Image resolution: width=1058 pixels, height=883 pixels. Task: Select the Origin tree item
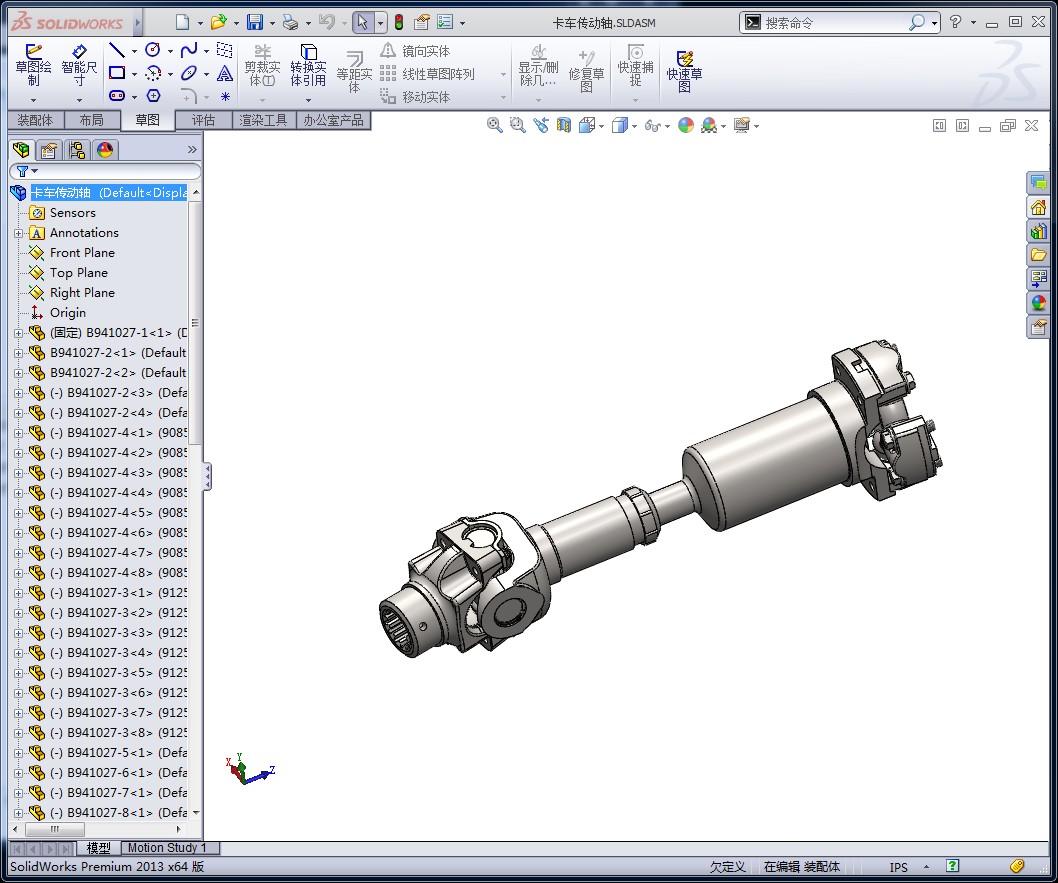[67, 313]
